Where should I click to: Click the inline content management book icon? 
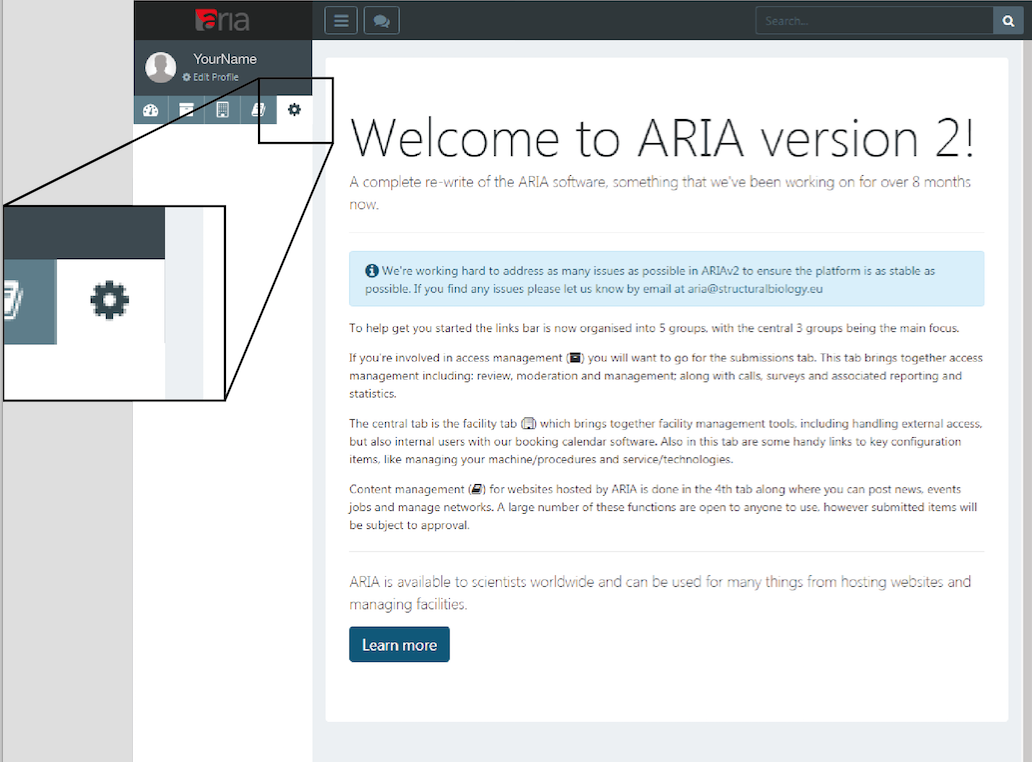477,490
